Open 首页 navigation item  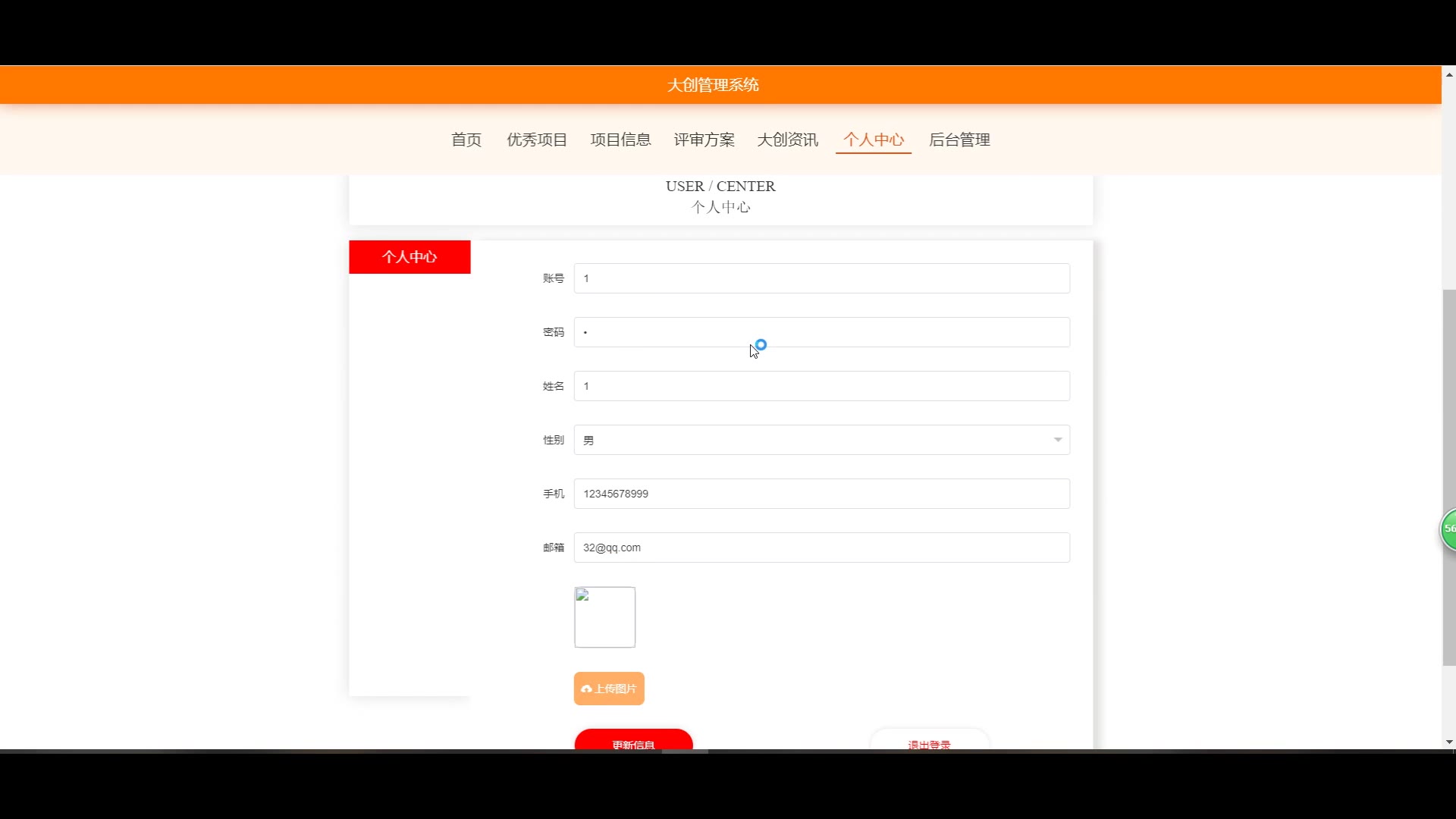pos(466,140)
